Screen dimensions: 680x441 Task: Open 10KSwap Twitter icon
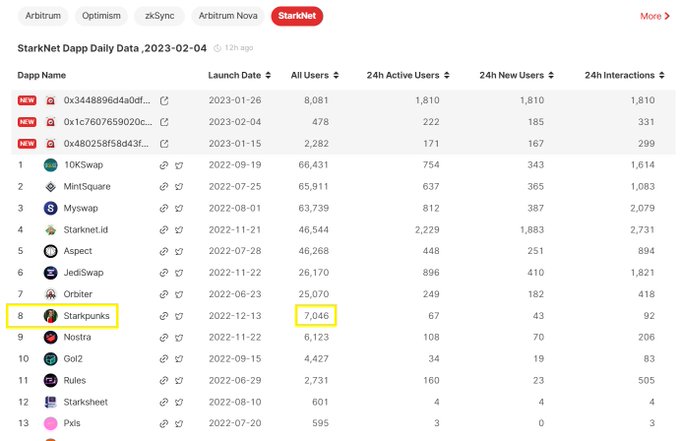coord(179,165)
